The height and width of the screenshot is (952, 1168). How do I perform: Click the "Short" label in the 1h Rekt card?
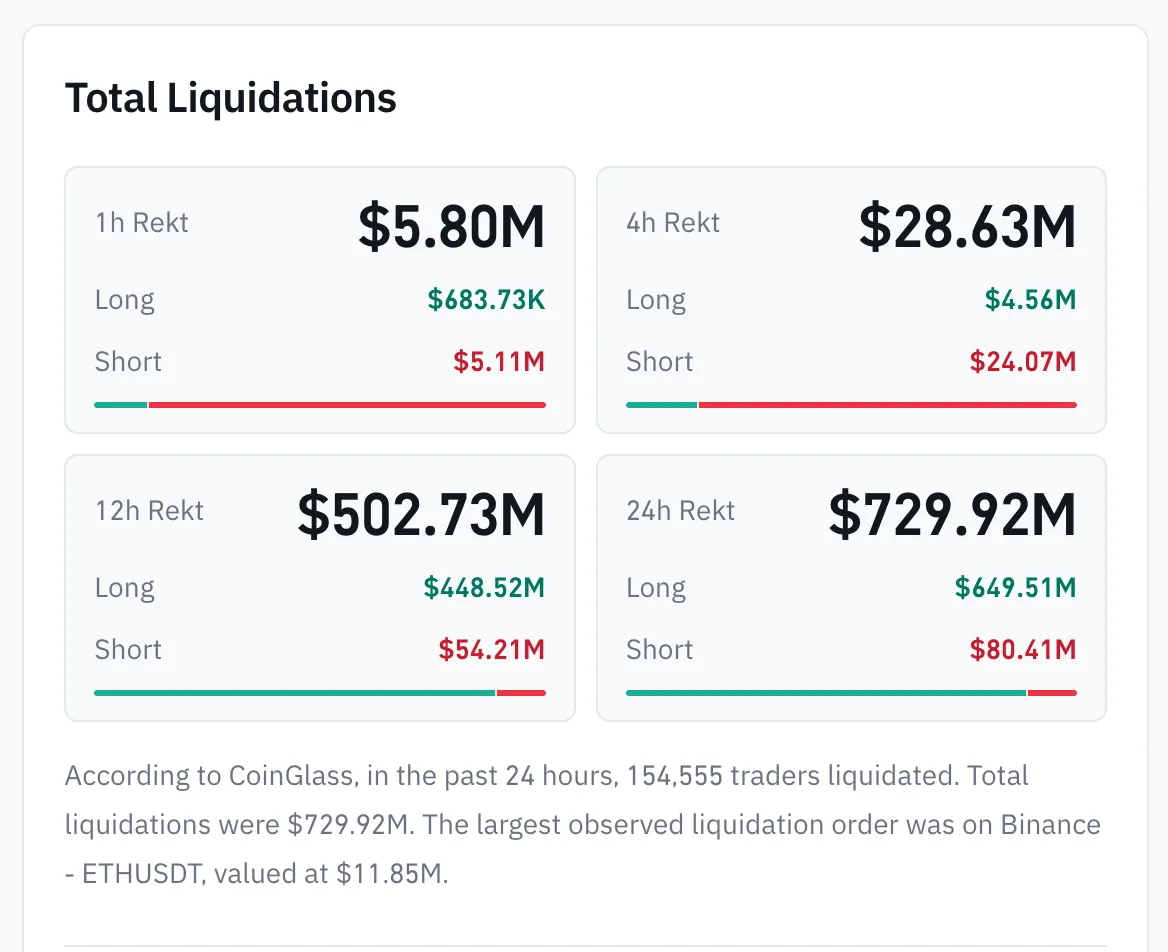click(x=128, y=362)
